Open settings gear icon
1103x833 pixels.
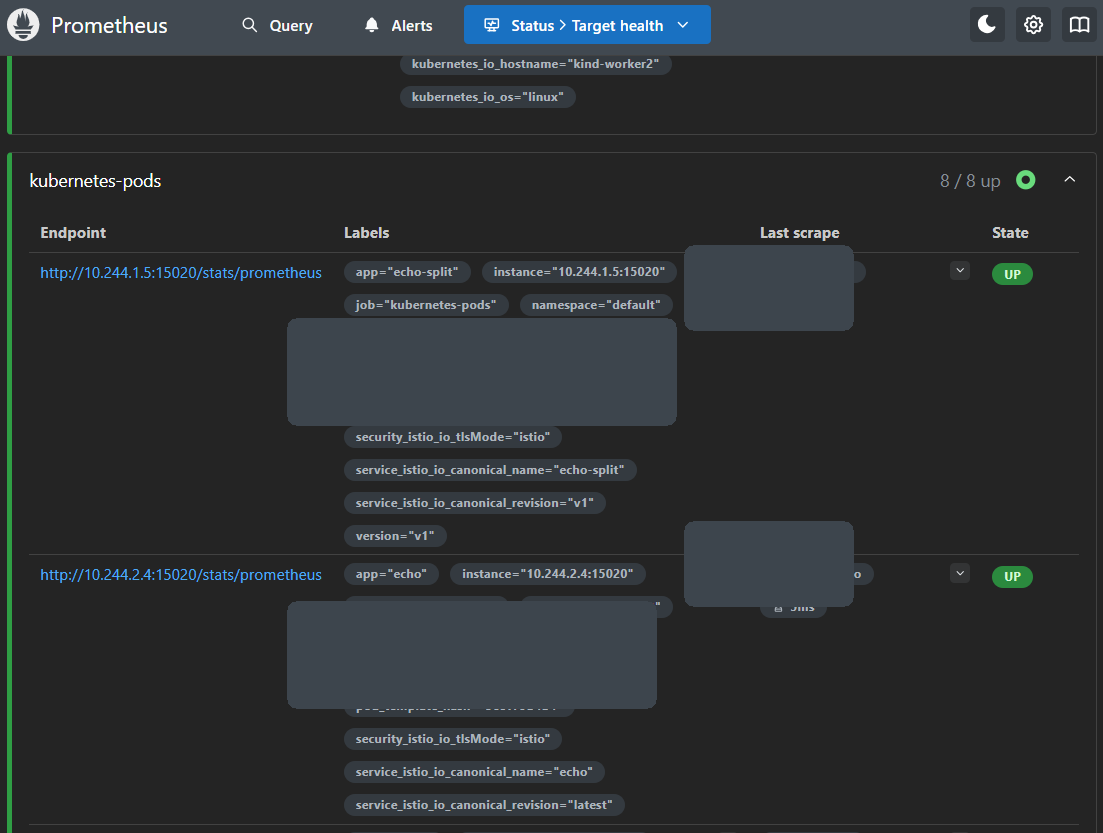pyautogui.click(x=1033, y=25)
